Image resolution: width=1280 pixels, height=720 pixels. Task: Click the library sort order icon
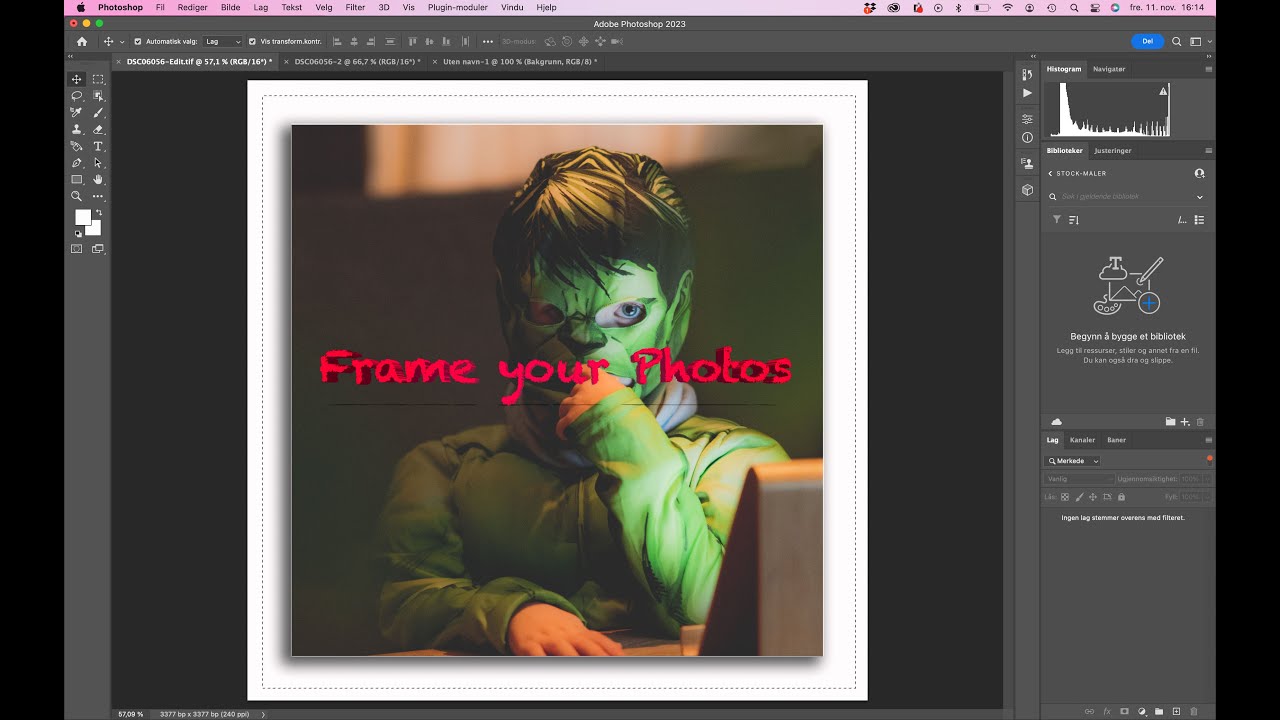coord(1074,220)
